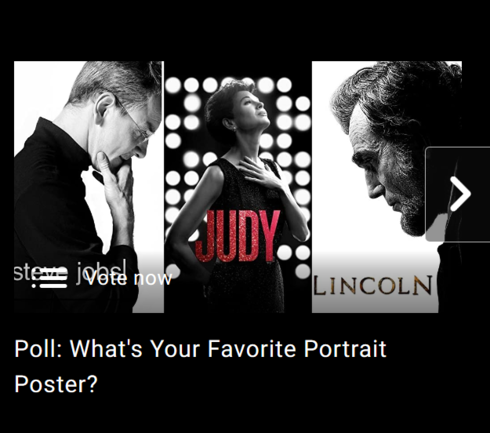Select the Judy poster image
This screenshot has height=433, width=490.
238,187
